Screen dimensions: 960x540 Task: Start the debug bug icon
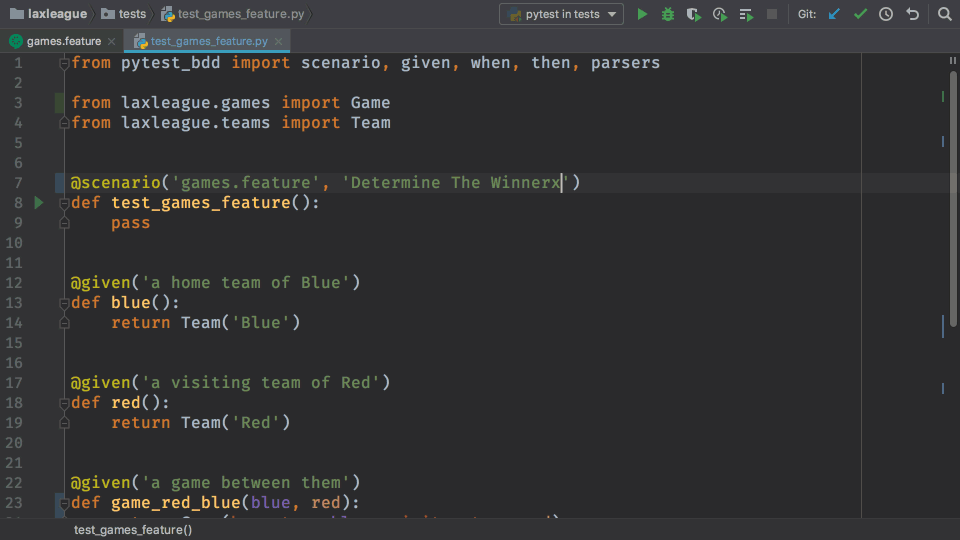coord(667,14)
